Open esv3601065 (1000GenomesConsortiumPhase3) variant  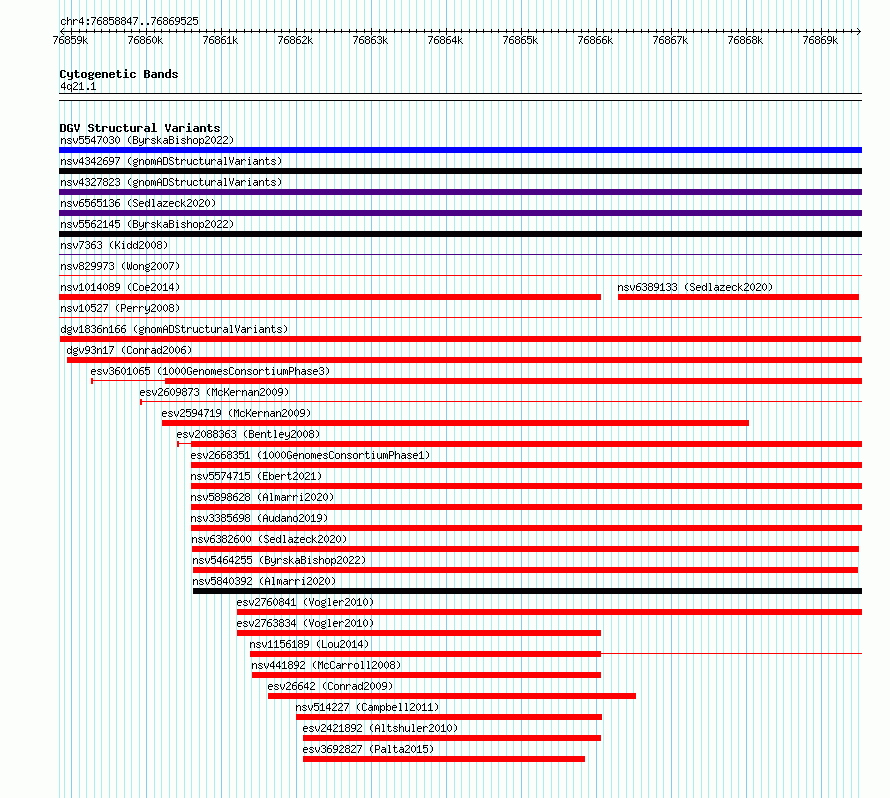[210, 371]
